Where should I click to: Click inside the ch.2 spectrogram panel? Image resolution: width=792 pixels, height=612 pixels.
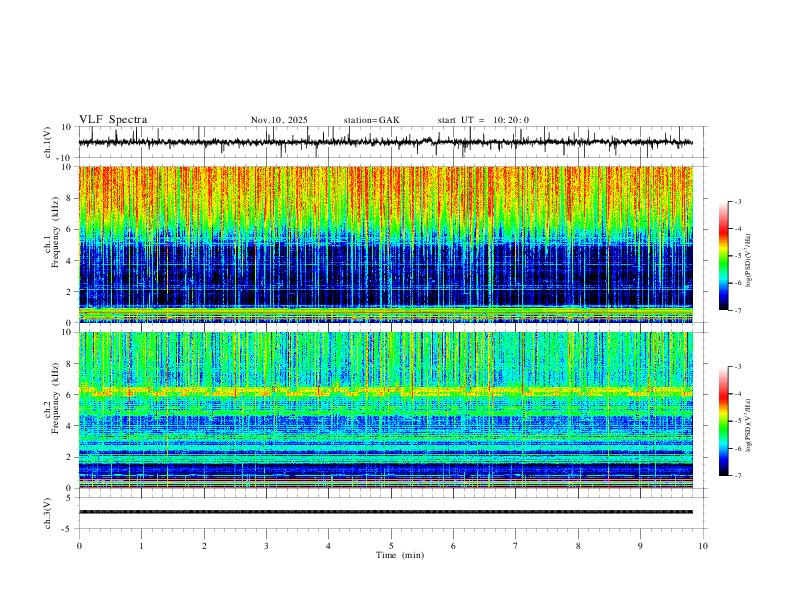(385, 410)
